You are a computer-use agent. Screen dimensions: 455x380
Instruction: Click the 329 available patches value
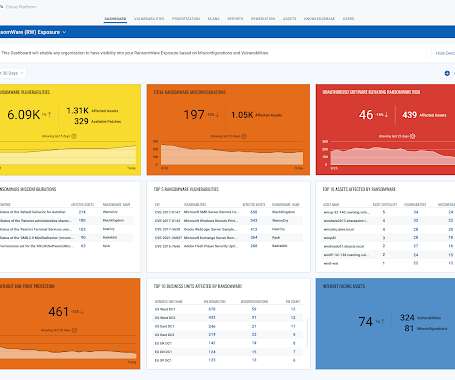[81, 121]
